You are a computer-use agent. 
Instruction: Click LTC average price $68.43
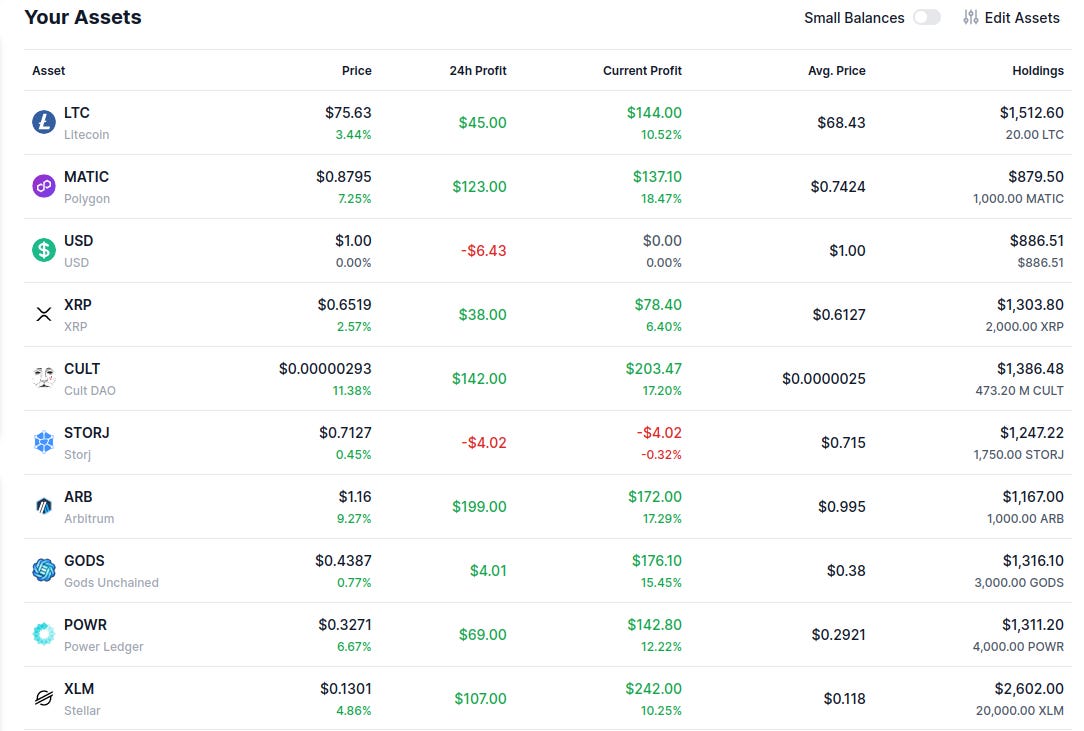841,122
